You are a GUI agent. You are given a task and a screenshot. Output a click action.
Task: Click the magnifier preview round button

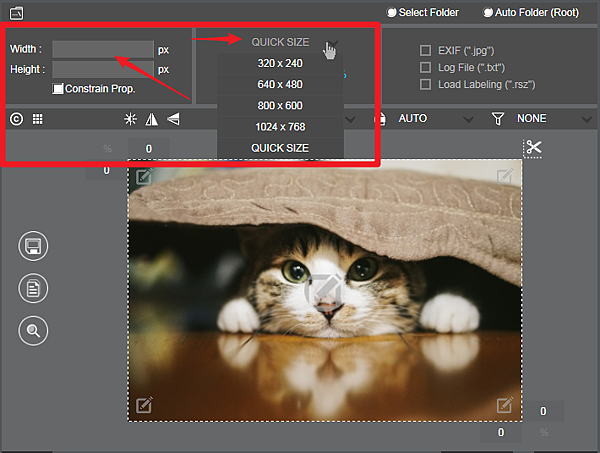pyautogui.click(x=33, y=331)
